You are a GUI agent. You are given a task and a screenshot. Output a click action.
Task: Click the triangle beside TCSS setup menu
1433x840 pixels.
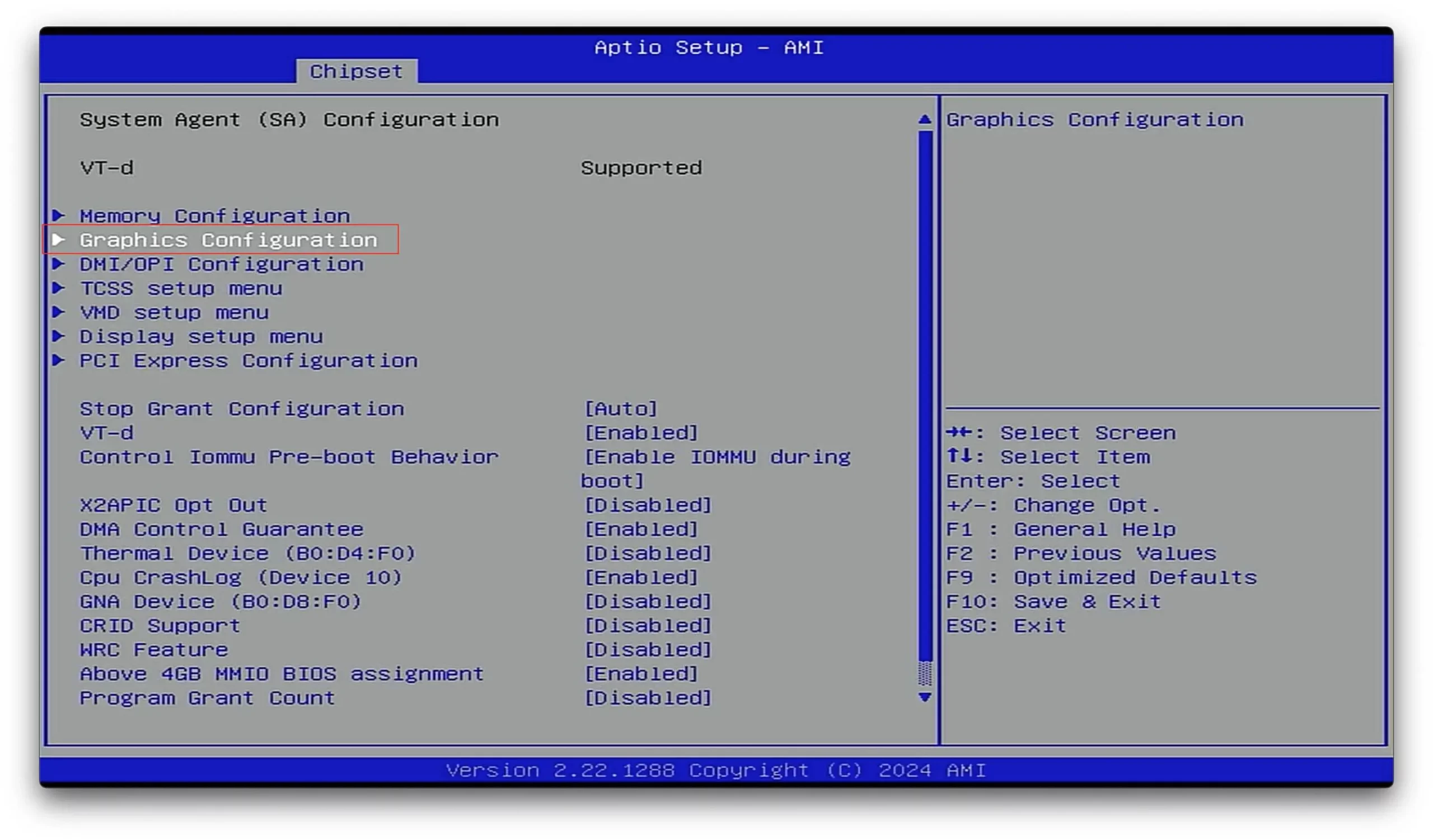click(59, 288)
